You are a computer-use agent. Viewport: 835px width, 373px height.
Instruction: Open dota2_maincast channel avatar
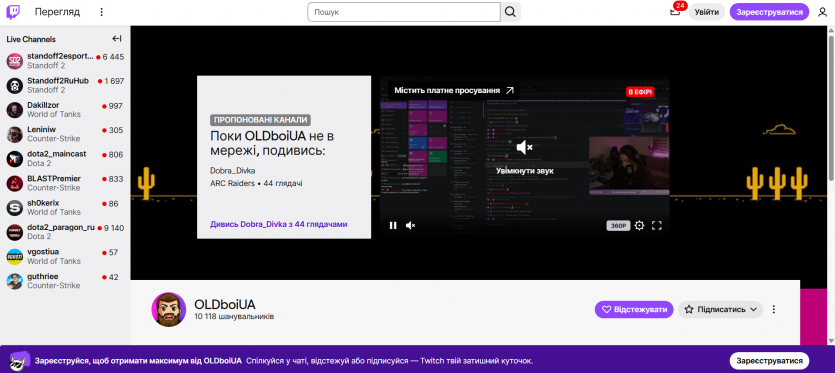pyautogui.click(x=14, y=159)
